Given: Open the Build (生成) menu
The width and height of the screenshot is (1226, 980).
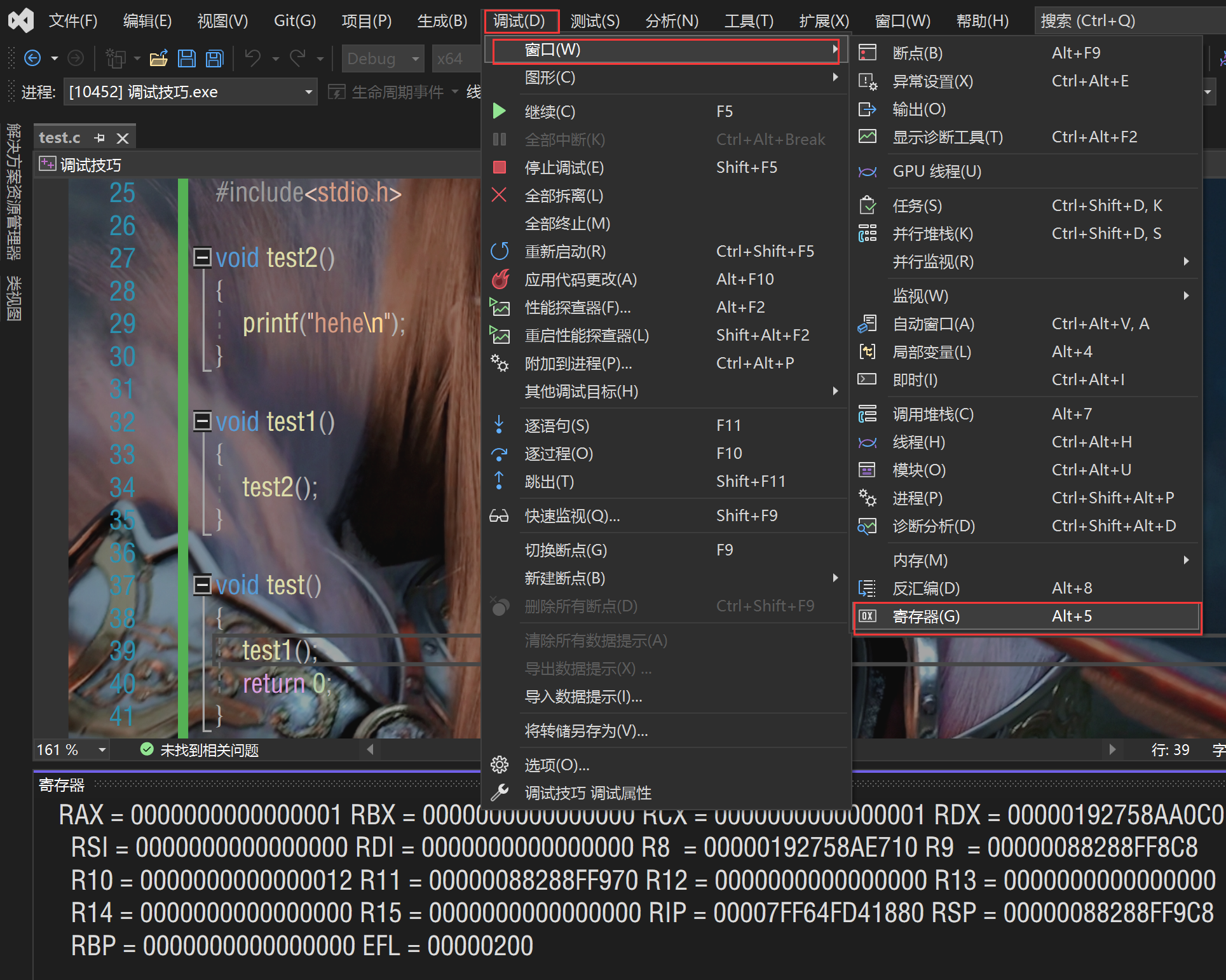Looking at the screenshot, I should 442,21.
